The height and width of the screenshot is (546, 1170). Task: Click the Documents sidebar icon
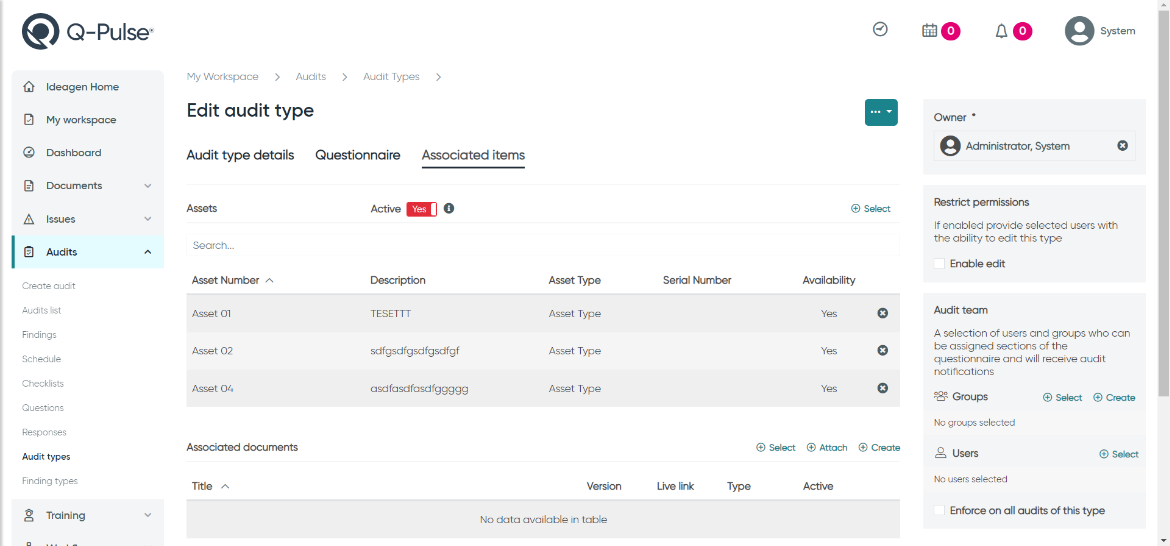(29, 186)
